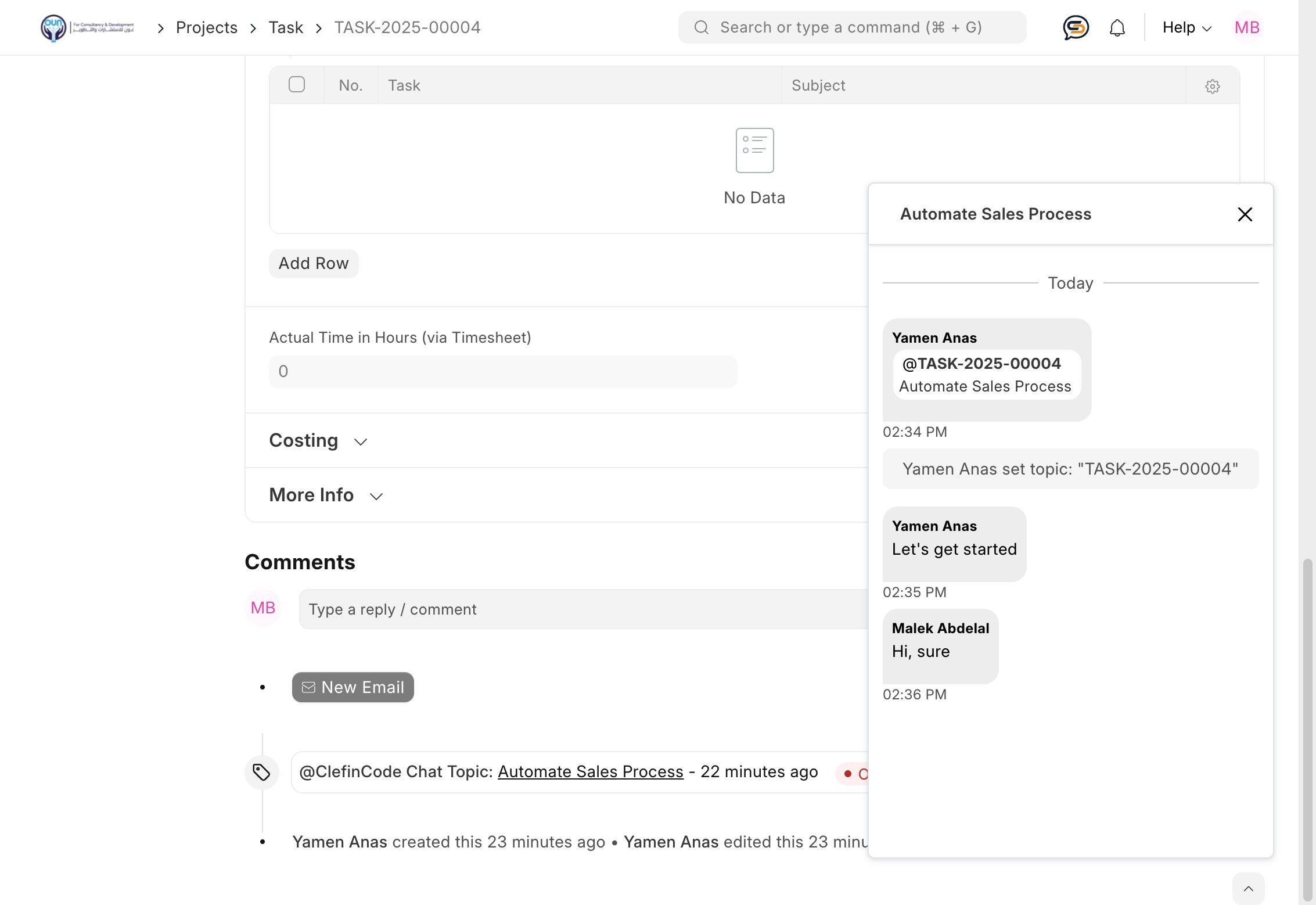This screenshot has height=905, width=1316.
Task: Click the Add Row button
Action: [x=313, y=264]
